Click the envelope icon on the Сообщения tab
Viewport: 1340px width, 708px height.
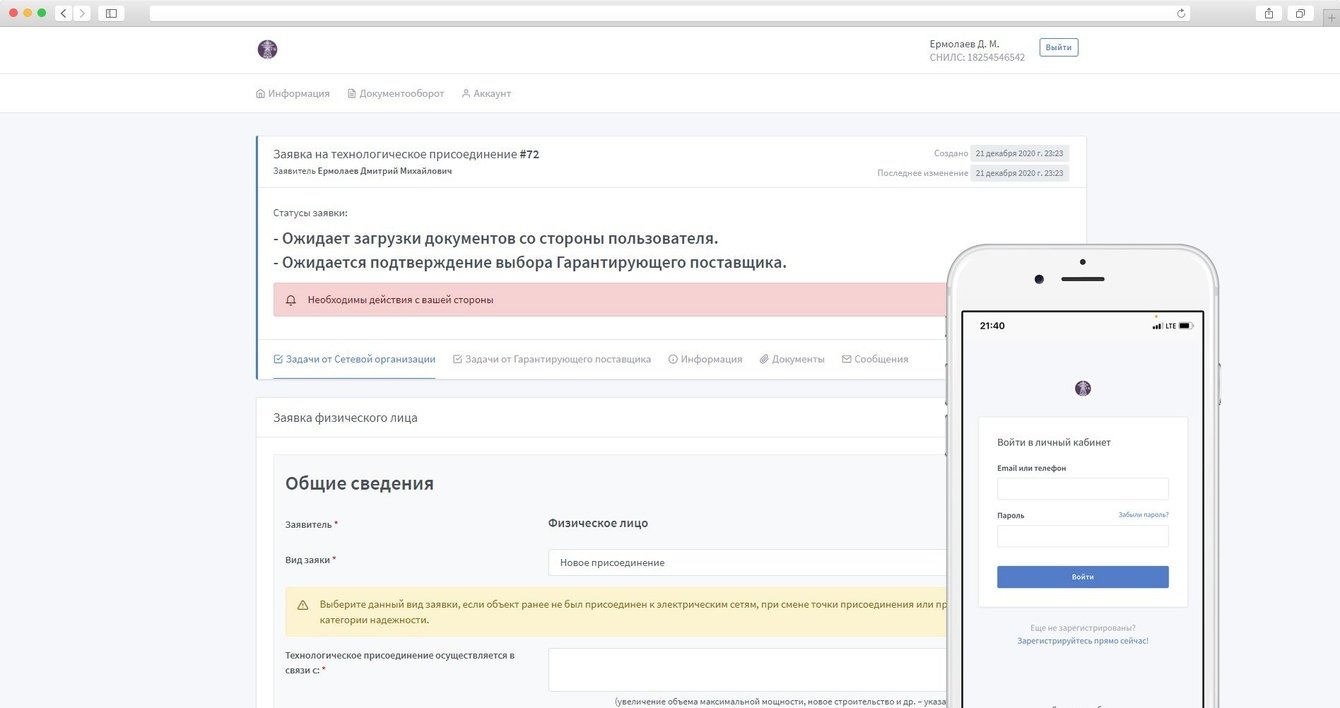[847, 358]
